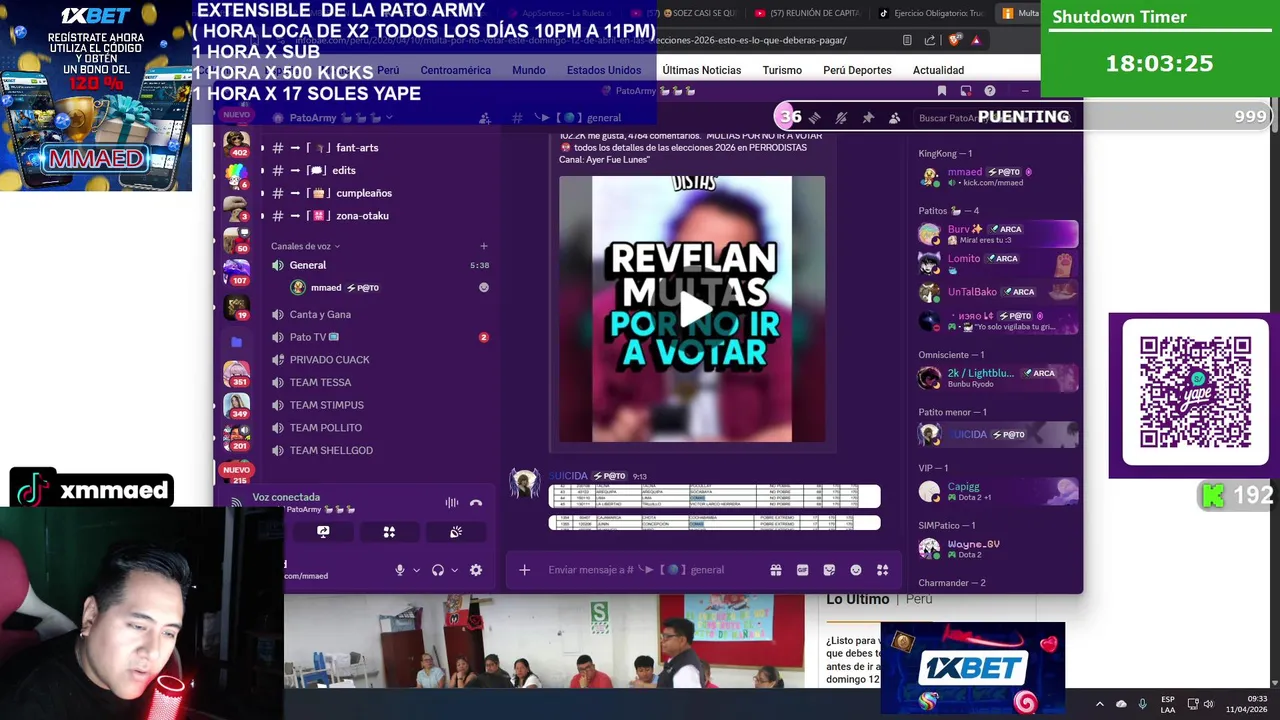Screen dimensions: 1280x720
Task: Open Discord help question mark icon
Action: (x=990, y=91)
